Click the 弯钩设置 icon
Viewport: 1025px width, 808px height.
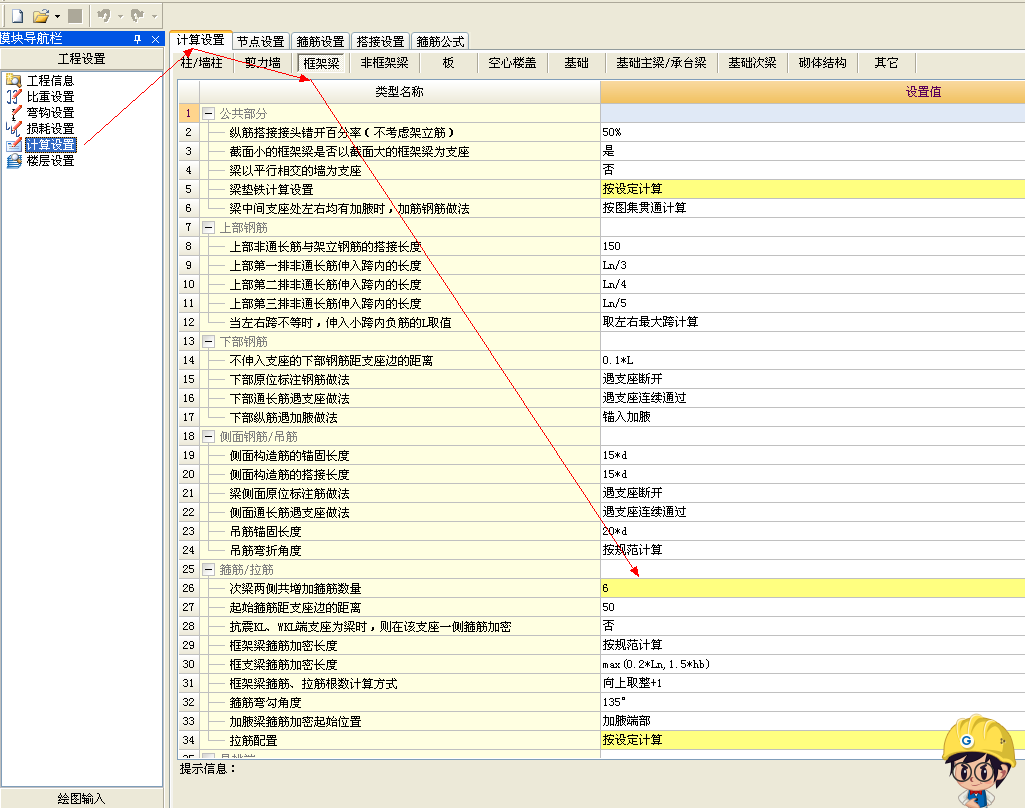14,112
